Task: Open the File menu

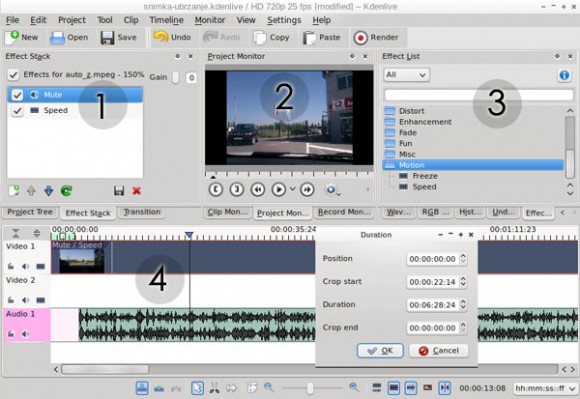Action: (12, 20)
